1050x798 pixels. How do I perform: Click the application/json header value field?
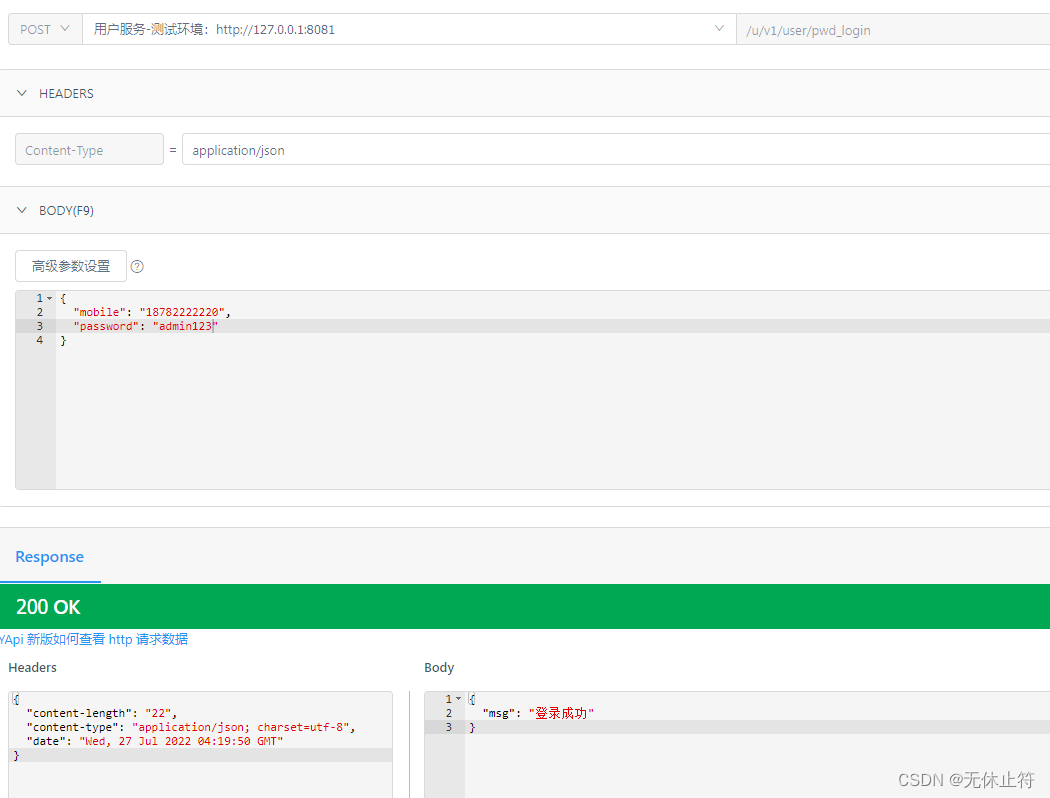616,150
